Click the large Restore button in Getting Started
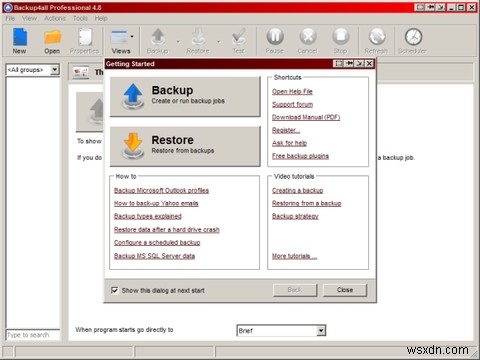Viewport: 480px width, 360px height. [x=185, y=146]
